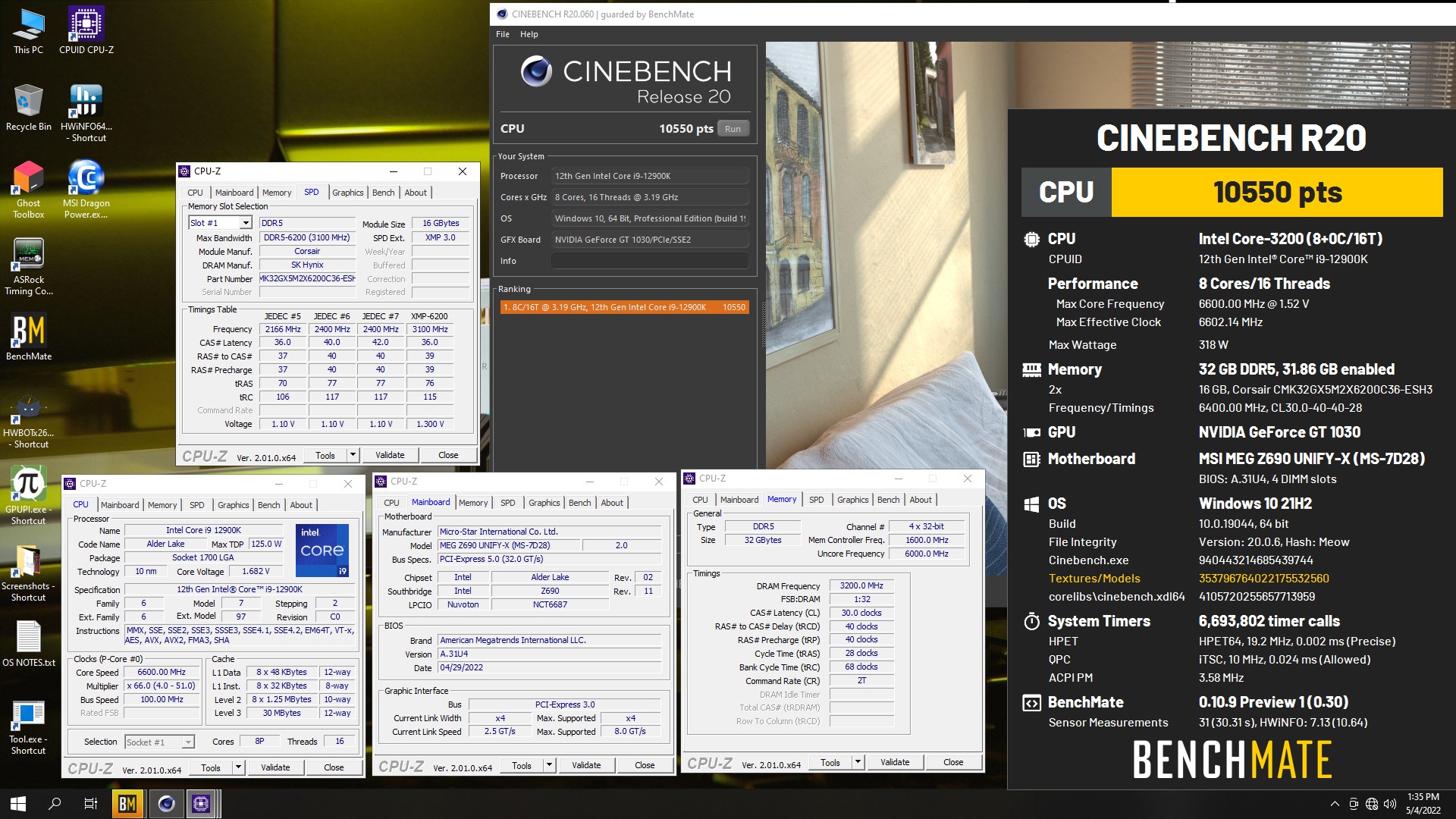This screenshot has height=819, width=1456.
Task: Click DRAM Frequency value 3200.0 MHz
Action: [x=861, y=585]
